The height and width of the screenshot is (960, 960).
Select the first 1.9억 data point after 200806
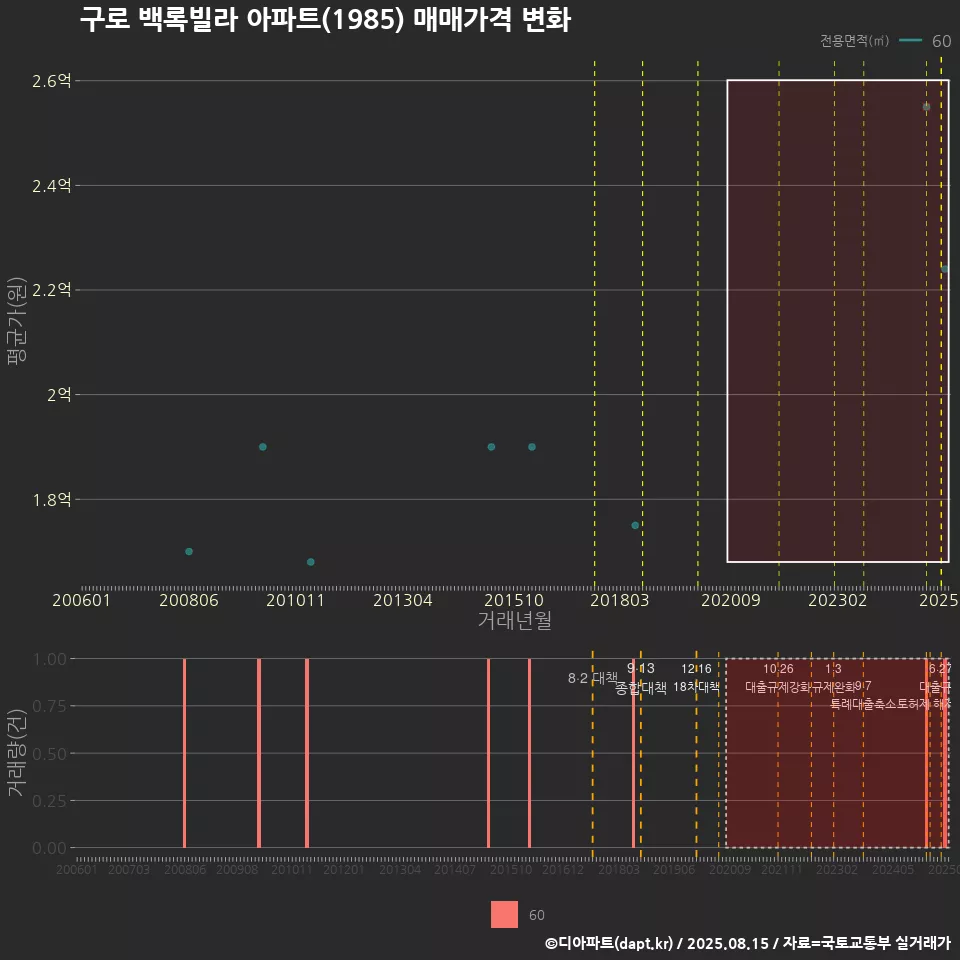click(x=263, y=447)
